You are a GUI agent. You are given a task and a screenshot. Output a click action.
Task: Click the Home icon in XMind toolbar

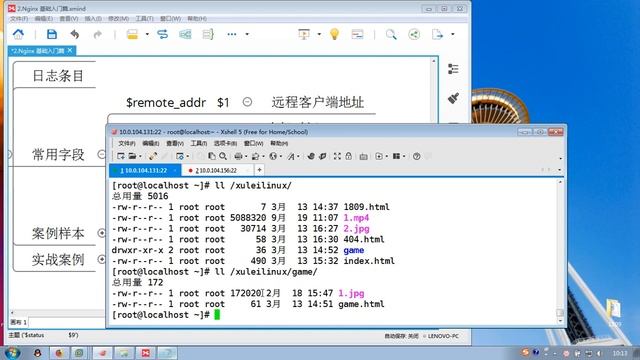(18, 34)
